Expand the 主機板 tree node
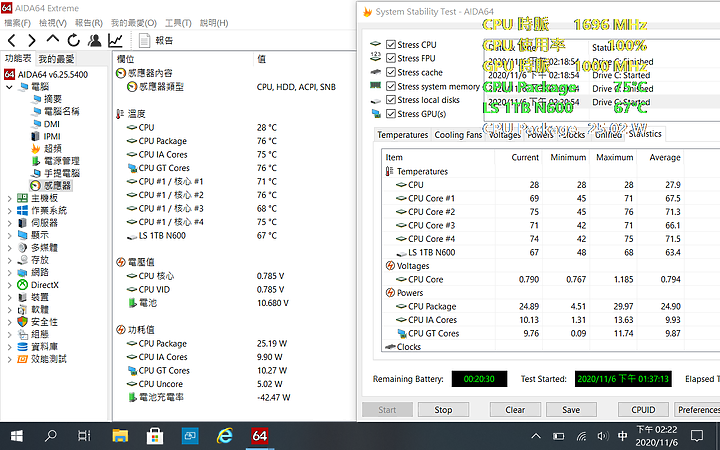720x450 pixels. pos(9,198)
